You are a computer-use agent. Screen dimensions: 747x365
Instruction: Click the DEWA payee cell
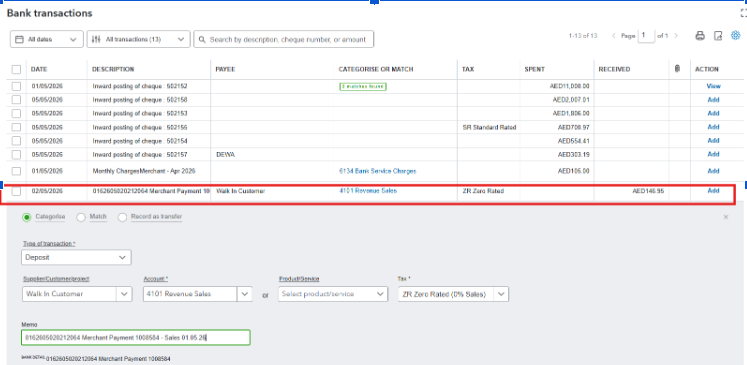[x=225, y=154]
